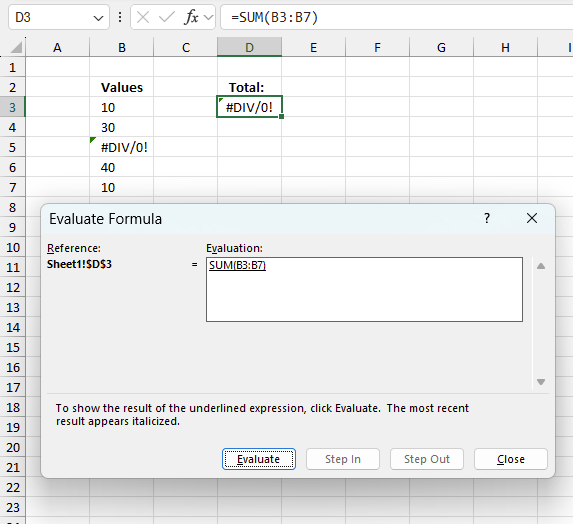Screen dimensions: 573x524
Task: Click cell B4 containing 30
Action: pos(122,128)
